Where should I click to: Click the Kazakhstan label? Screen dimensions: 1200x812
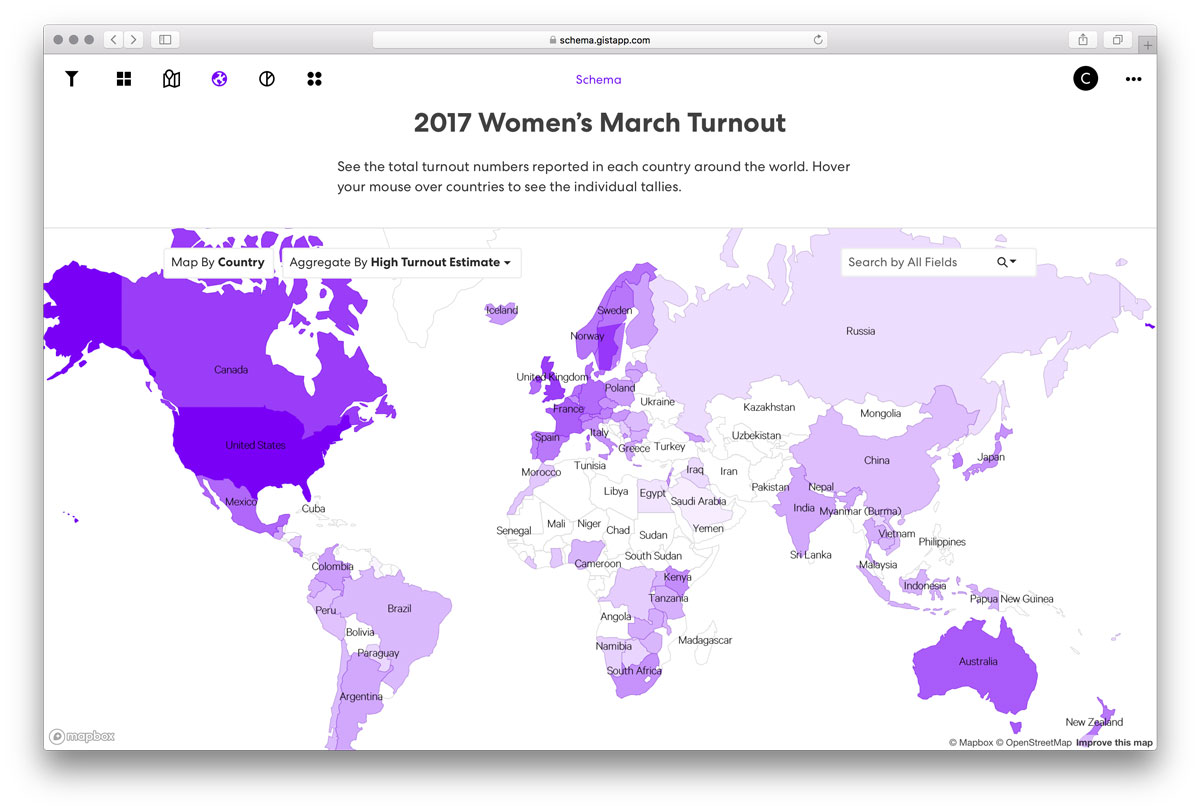(x=769, y=407)
